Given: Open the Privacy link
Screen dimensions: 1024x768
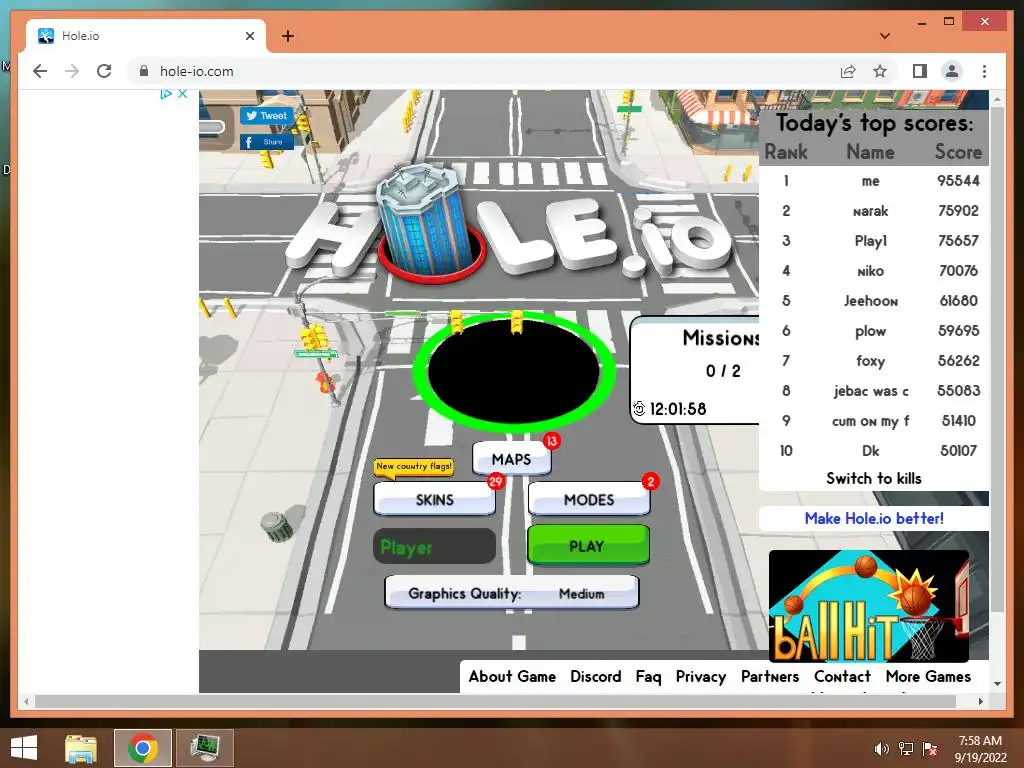Looking at the screenshot, I should coord(701,677).
